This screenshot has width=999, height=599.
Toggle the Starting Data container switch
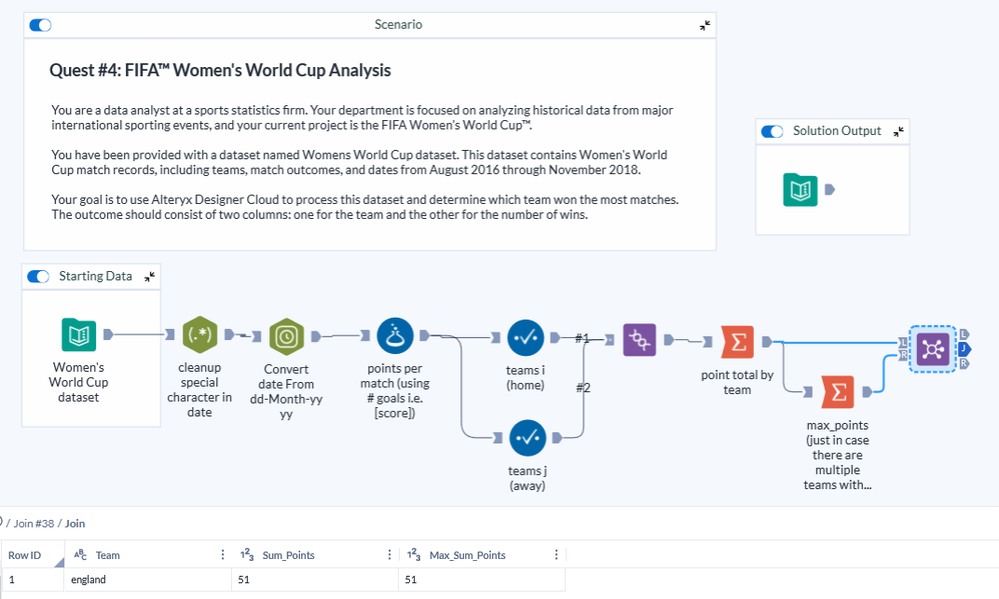38,277
